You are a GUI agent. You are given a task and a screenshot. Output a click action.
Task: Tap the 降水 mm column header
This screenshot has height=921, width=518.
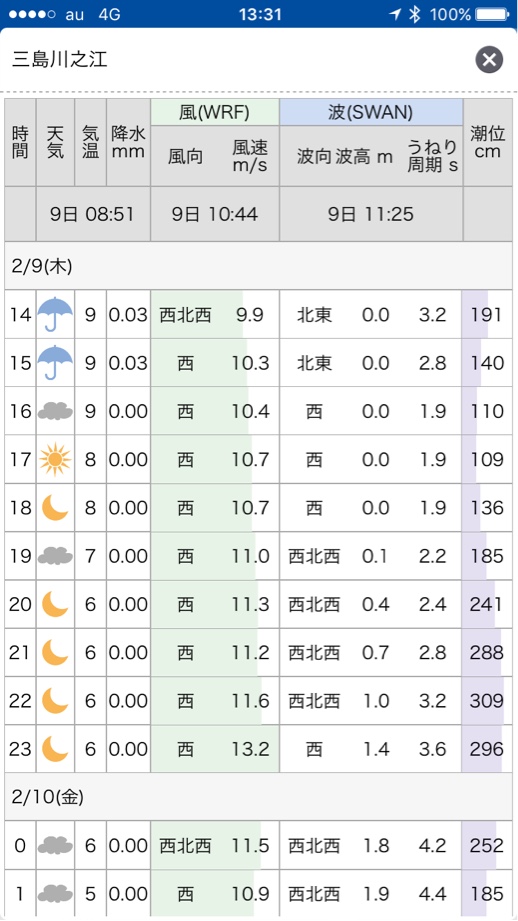(128, 142)
